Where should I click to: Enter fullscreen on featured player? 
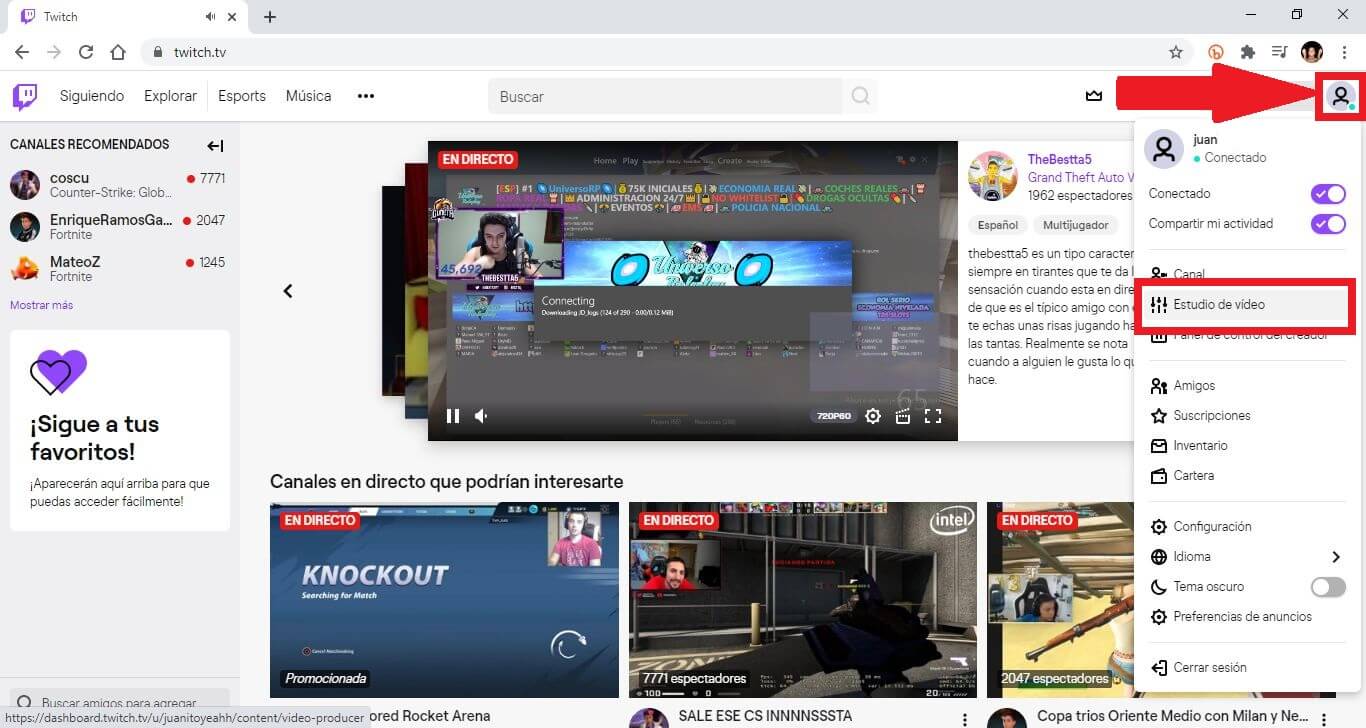[x=933, y=416]
